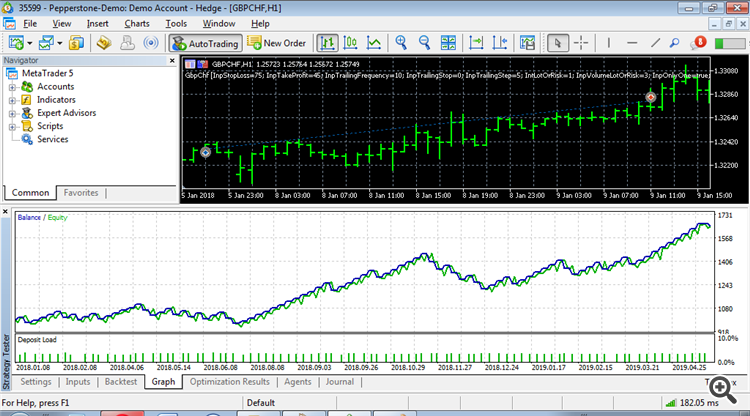Click the red exit marker on chart

651,97
